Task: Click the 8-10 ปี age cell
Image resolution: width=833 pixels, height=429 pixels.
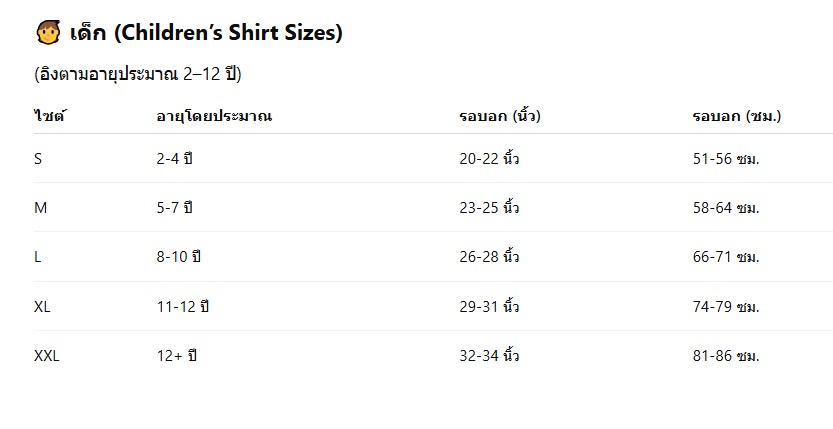Action: click(178, 257)
